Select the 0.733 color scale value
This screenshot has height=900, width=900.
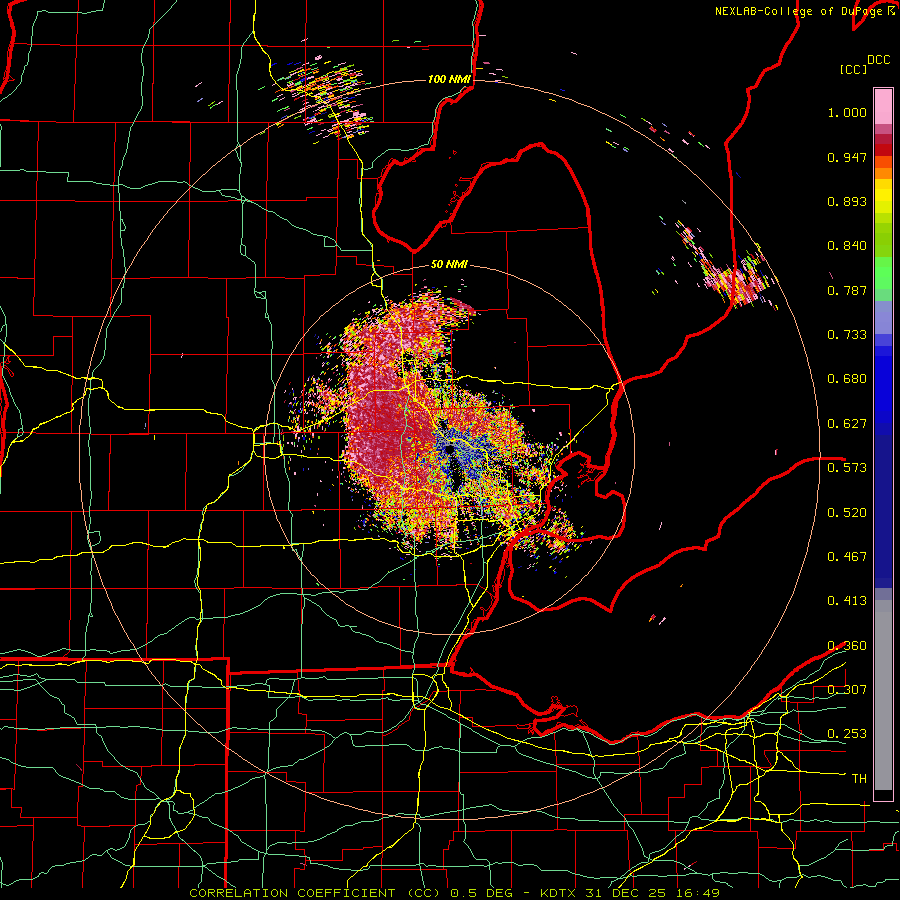(x=847, y=335)
